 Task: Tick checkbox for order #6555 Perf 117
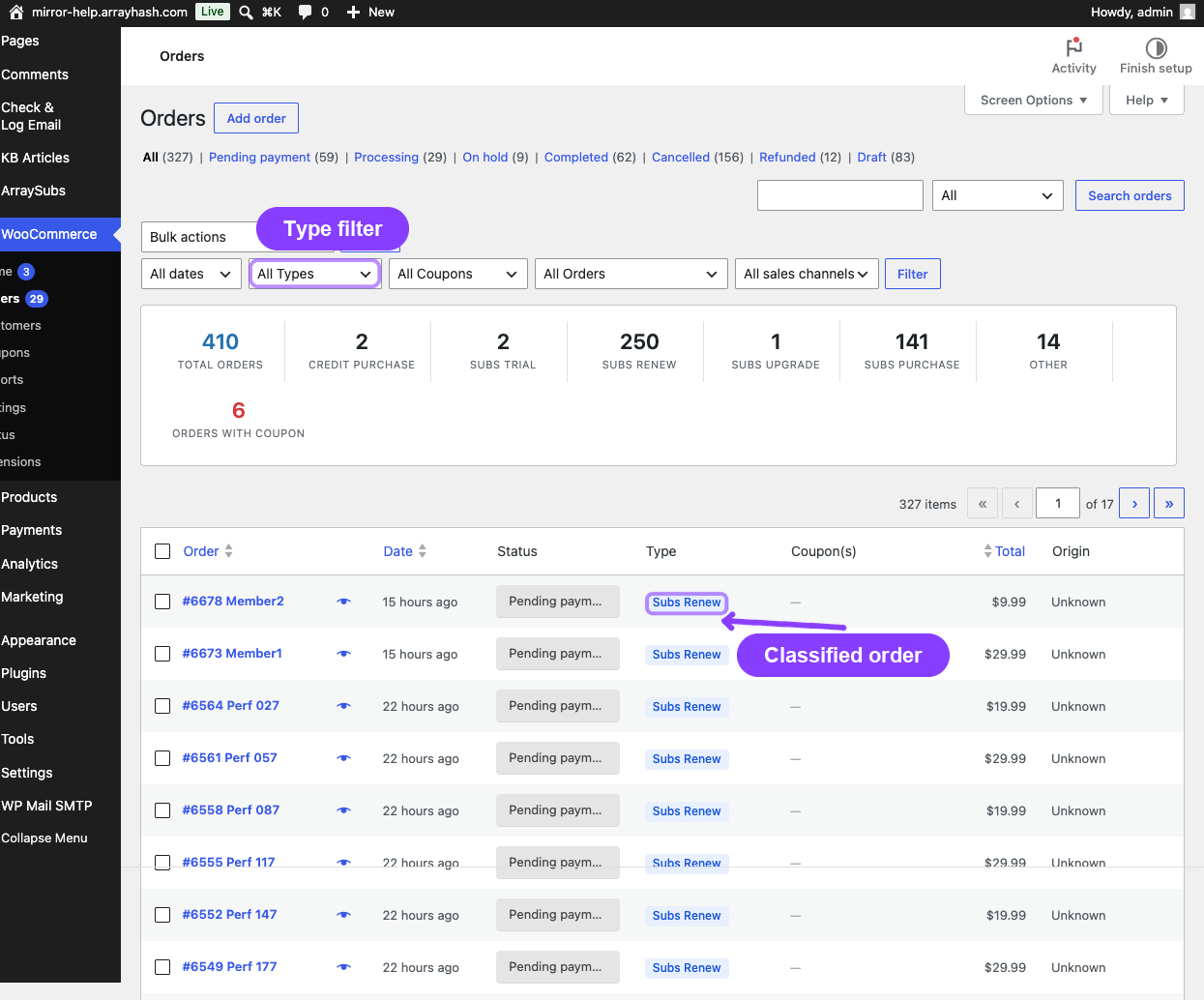tap(162, 863)
